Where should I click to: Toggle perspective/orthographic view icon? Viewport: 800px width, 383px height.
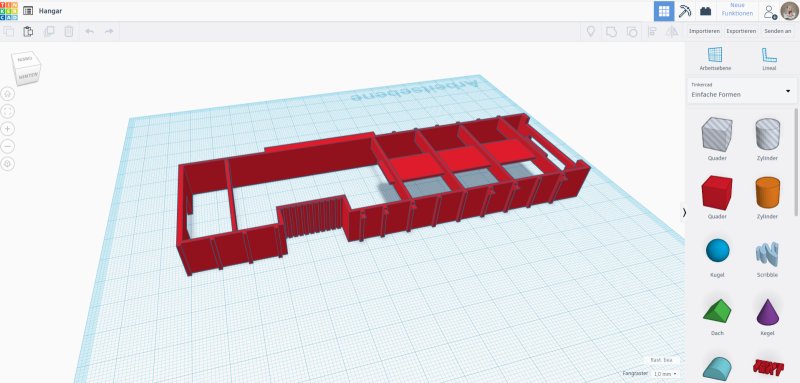pos(7,164)
